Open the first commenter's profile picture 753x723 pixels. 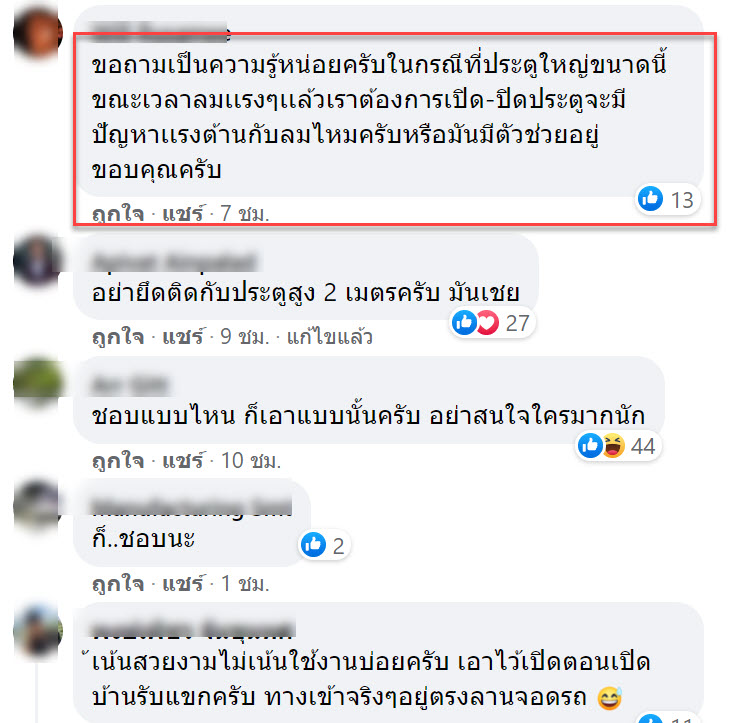[38, 33]
